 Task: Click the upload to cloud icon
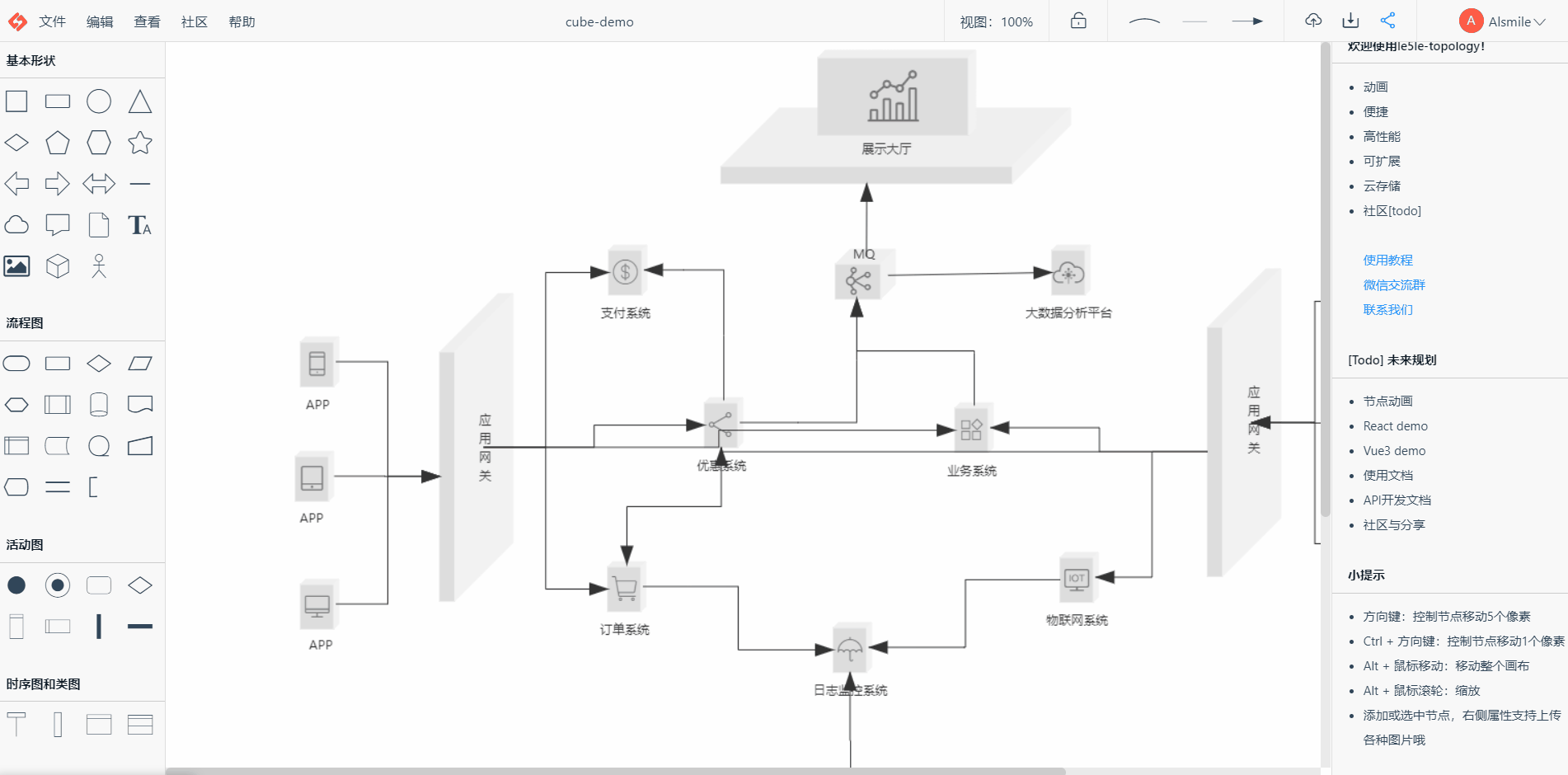point(1313,21)
